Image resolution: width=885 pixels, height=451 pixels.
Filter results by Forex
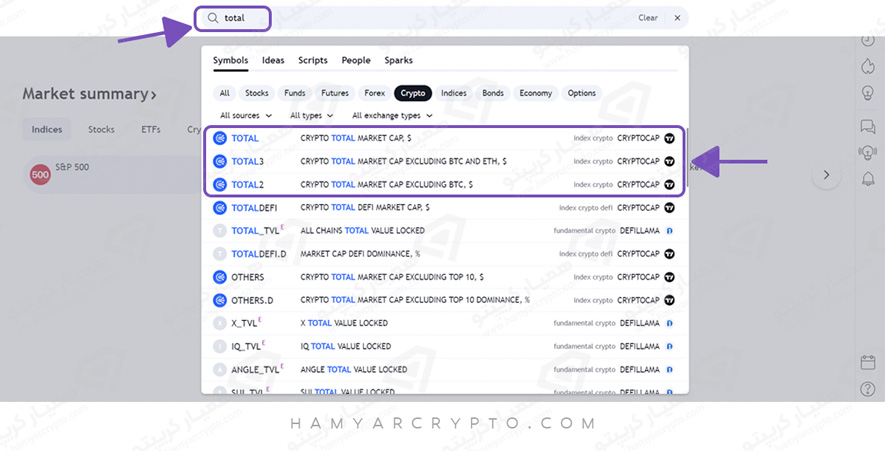(375, 93)
